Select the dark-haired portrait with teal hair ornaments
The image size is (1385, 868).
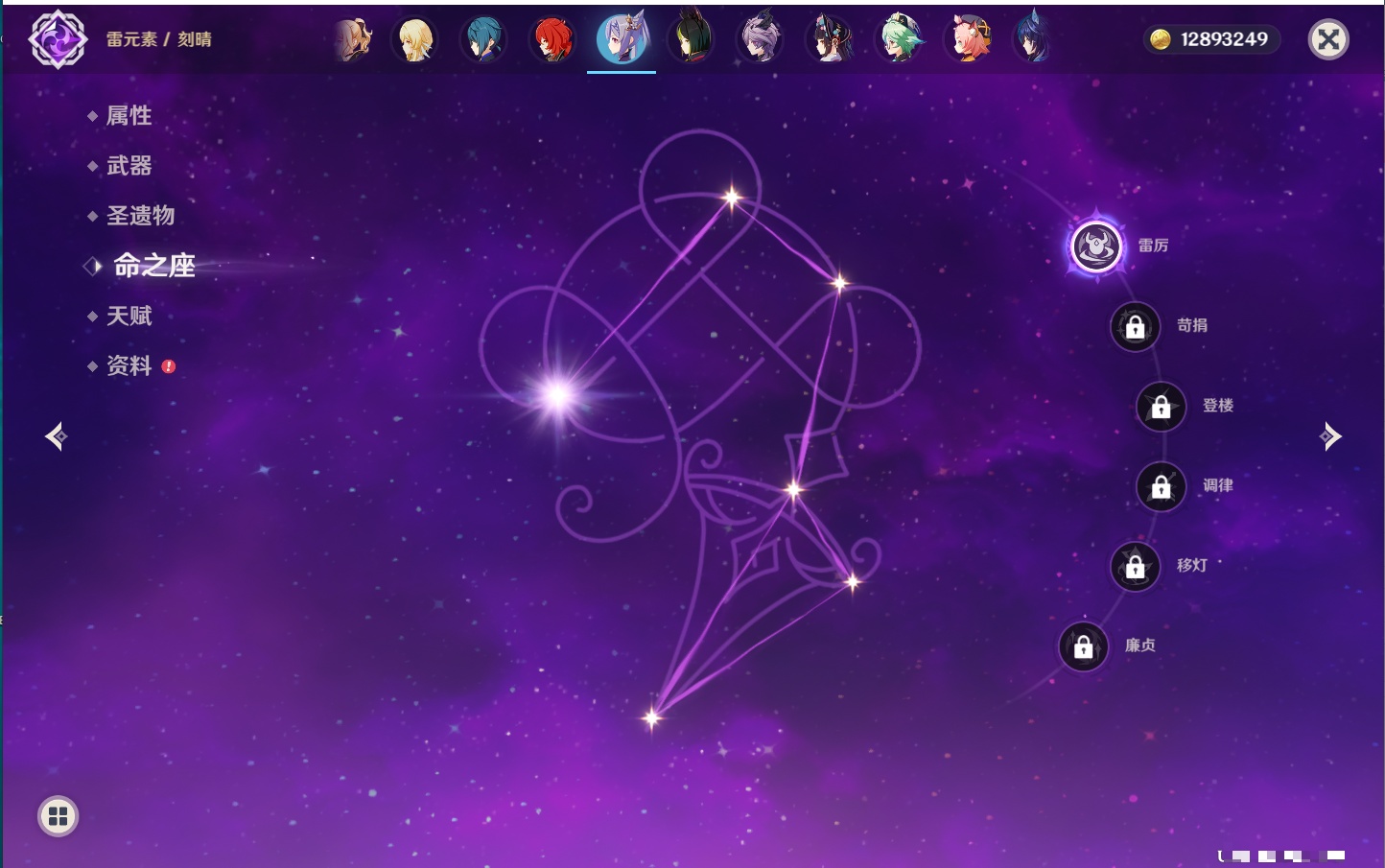(830, 39)
